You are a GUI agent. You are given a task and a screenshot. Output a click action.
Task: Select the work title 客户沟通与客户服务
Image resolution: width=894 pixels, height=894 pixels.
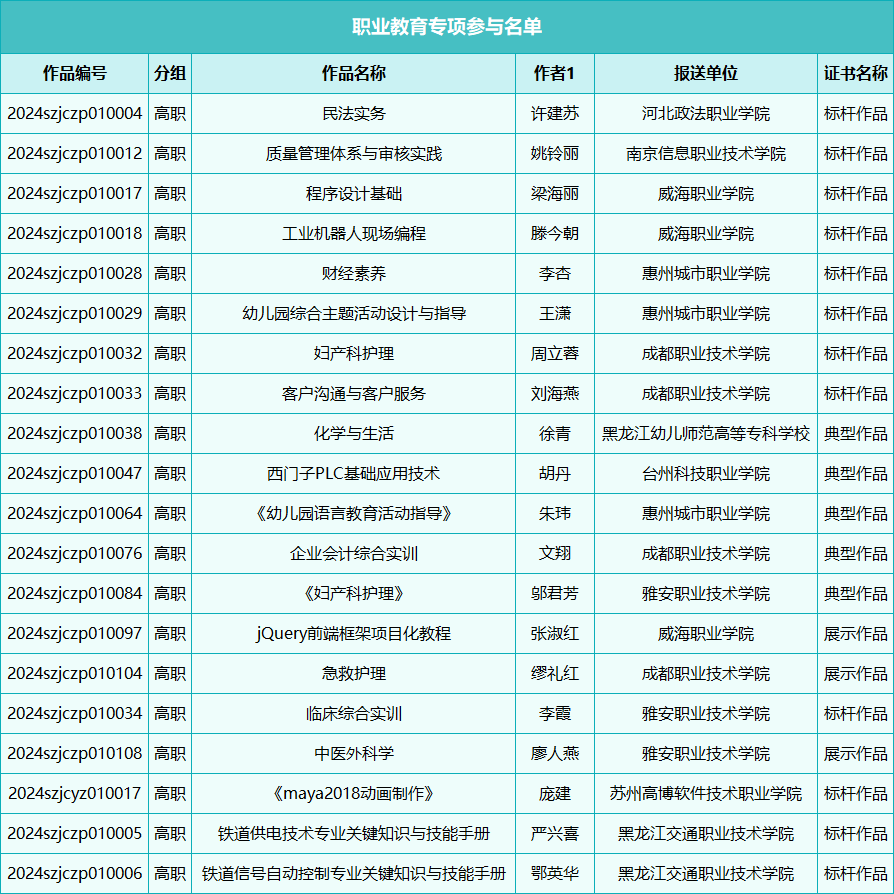(x=353, y=393)
